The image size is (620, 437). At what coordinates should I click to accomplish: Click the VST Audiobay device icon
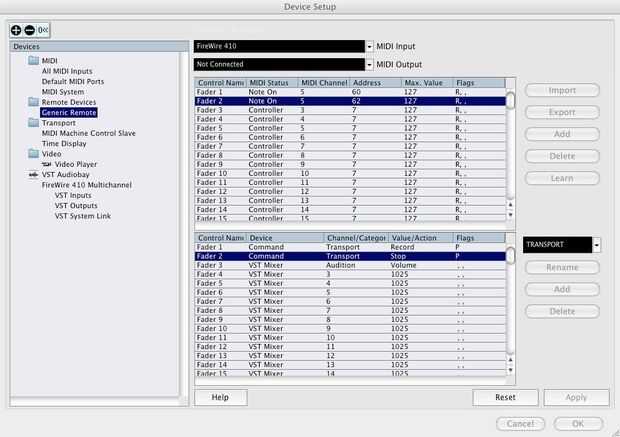(34, 174)
